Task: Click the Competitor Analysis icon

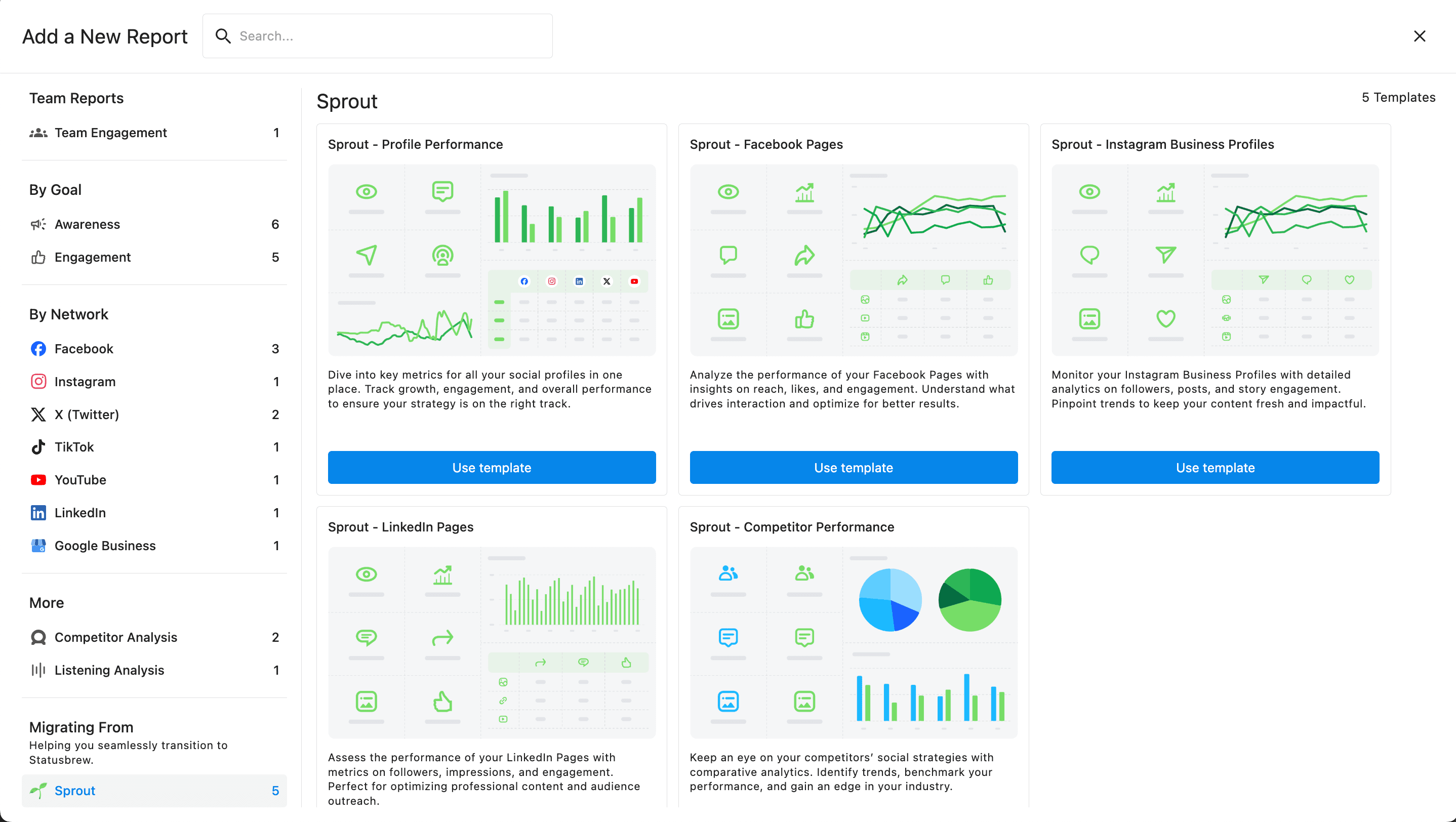Action: point(38,637)
